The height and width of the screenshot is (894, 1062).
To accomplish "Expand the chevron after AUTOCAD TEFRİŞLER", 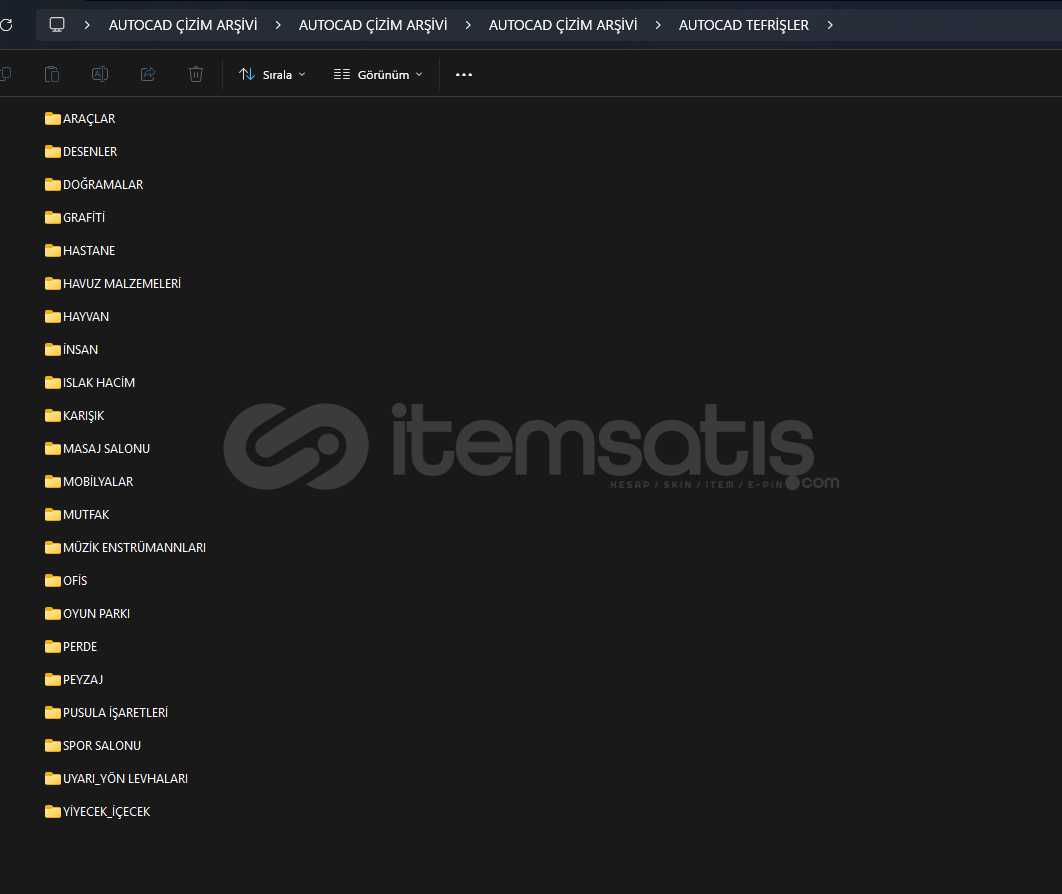I will coord(830,25).
